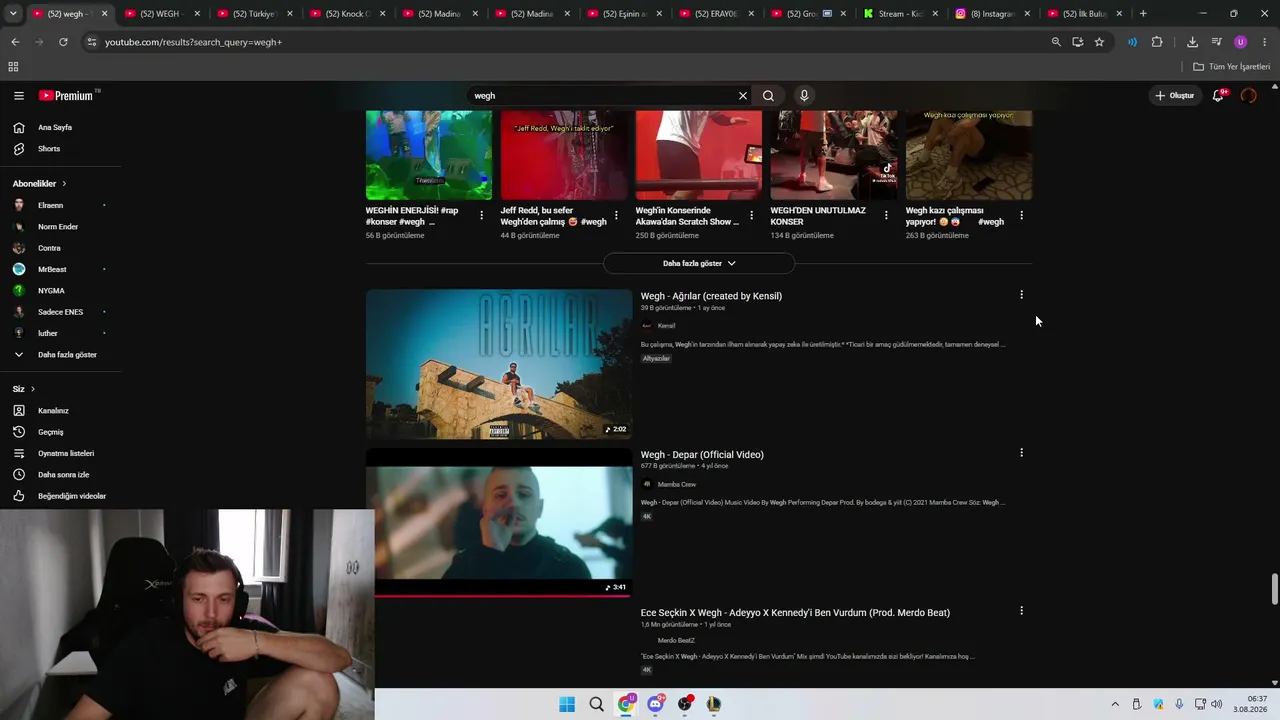This screenshot has width=1280, height=720.
Task: Open the Siz section chevron
Action: (33, 389)
